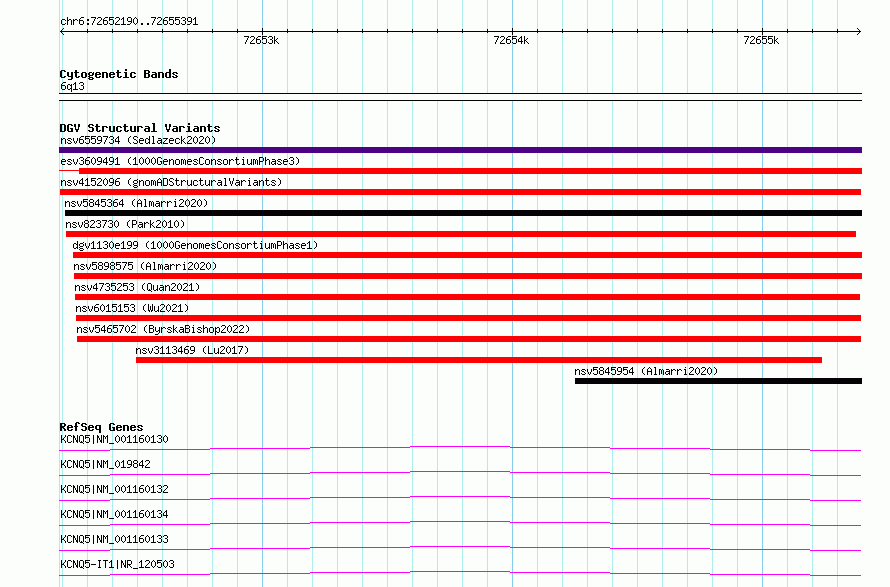Click the 6q13 cytogenetic band track
The width and height of the screenshot is (890, 587).
click(x=460, y=97)
